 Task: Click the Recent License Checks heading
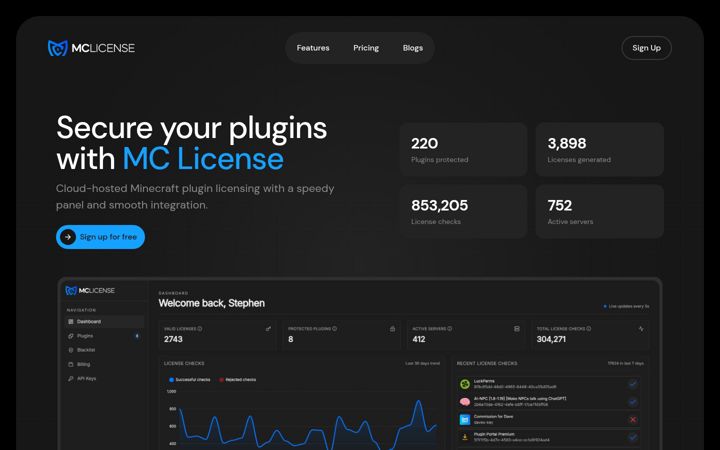click(x=487, y=363)
